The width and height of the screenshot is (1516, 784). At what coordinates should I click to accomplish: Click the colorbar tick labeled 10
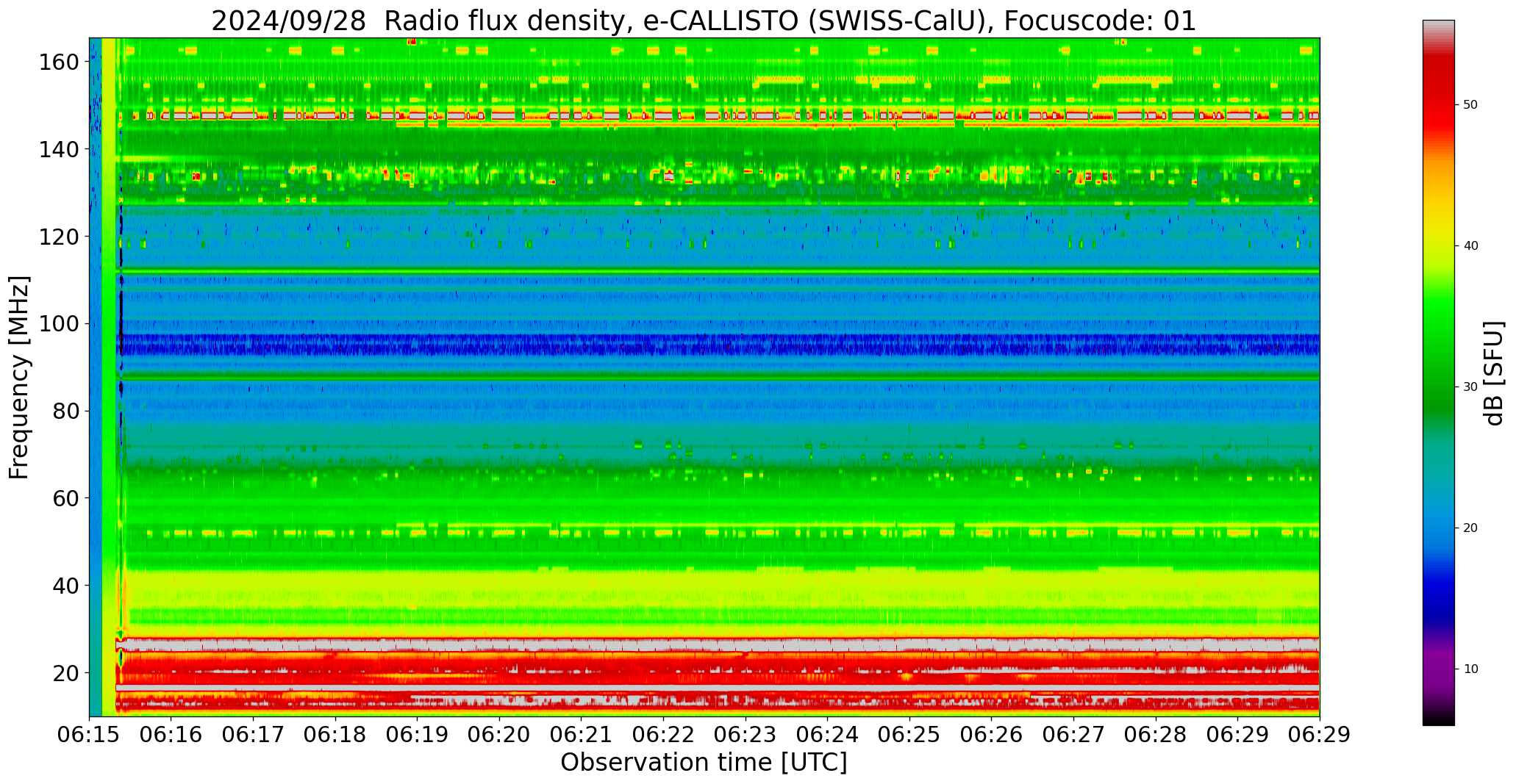(x=1470, y=669)
